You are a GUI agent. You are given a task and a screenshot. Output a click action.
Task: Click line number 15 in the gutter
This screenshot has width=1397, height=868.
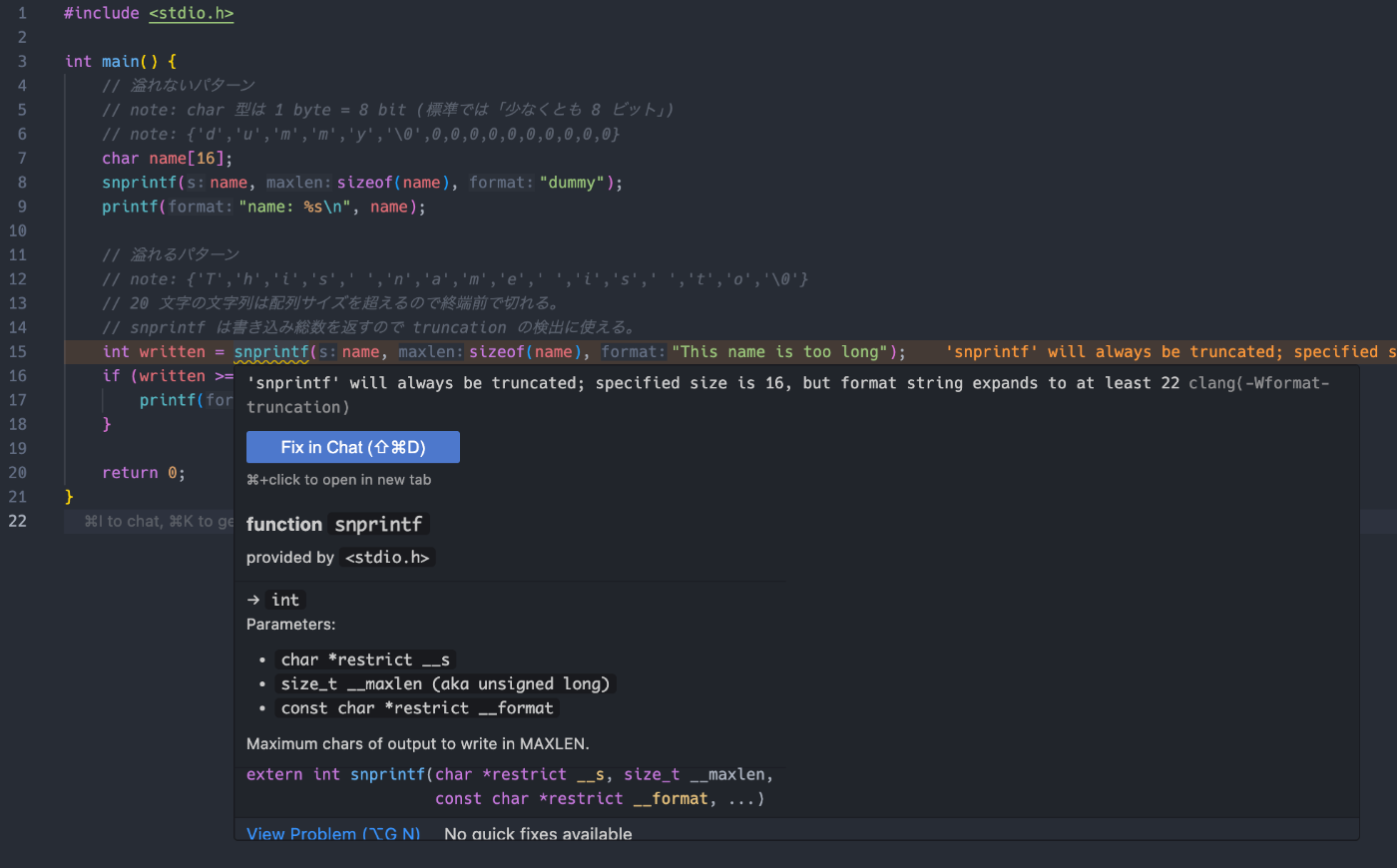[17, 351]
